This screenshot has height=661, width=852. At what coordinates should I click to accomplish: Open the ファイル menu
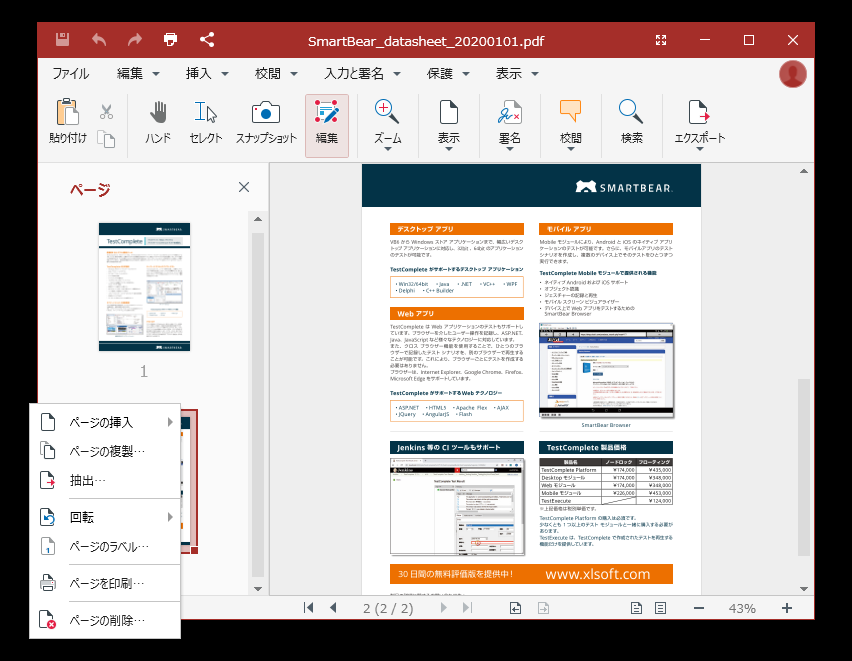pyautogui.click(x=71, y=73)
